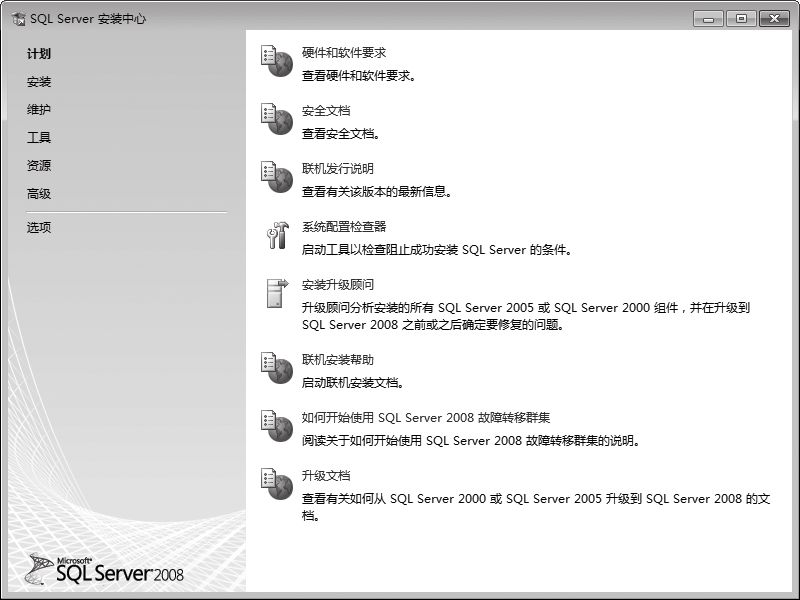View the 联机发行说明 link
The width and height of the screenshot is (800, 600).
338,168
